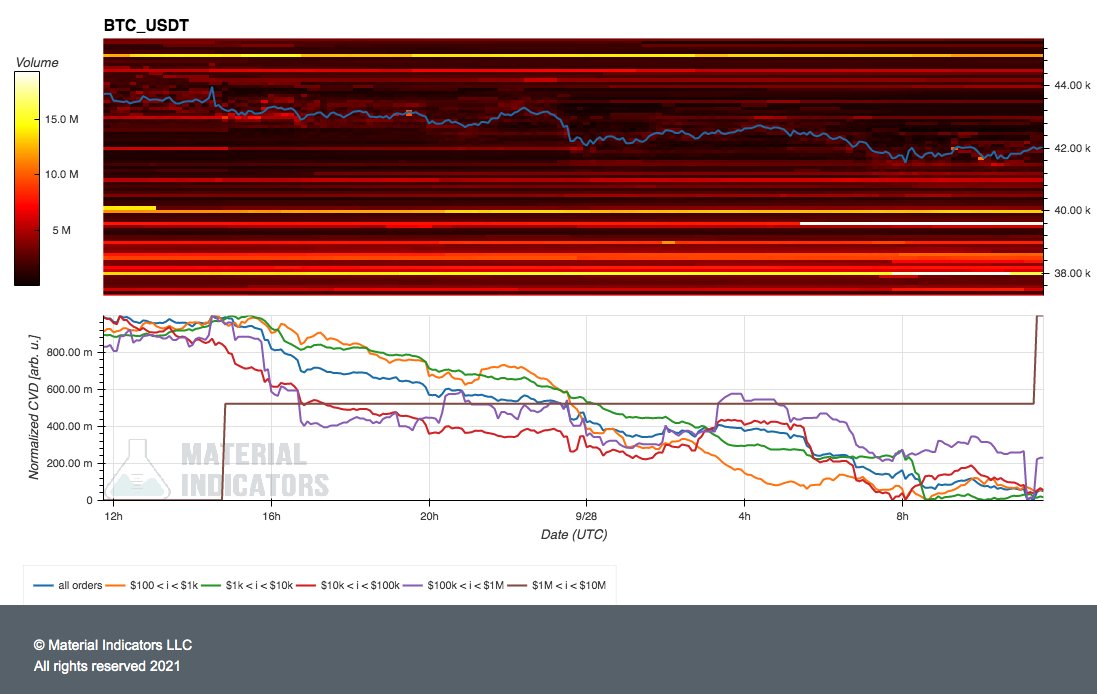Toggle the $100 < i < $1k legend entry
1097x694 pixels.
[x=152, y=586]
